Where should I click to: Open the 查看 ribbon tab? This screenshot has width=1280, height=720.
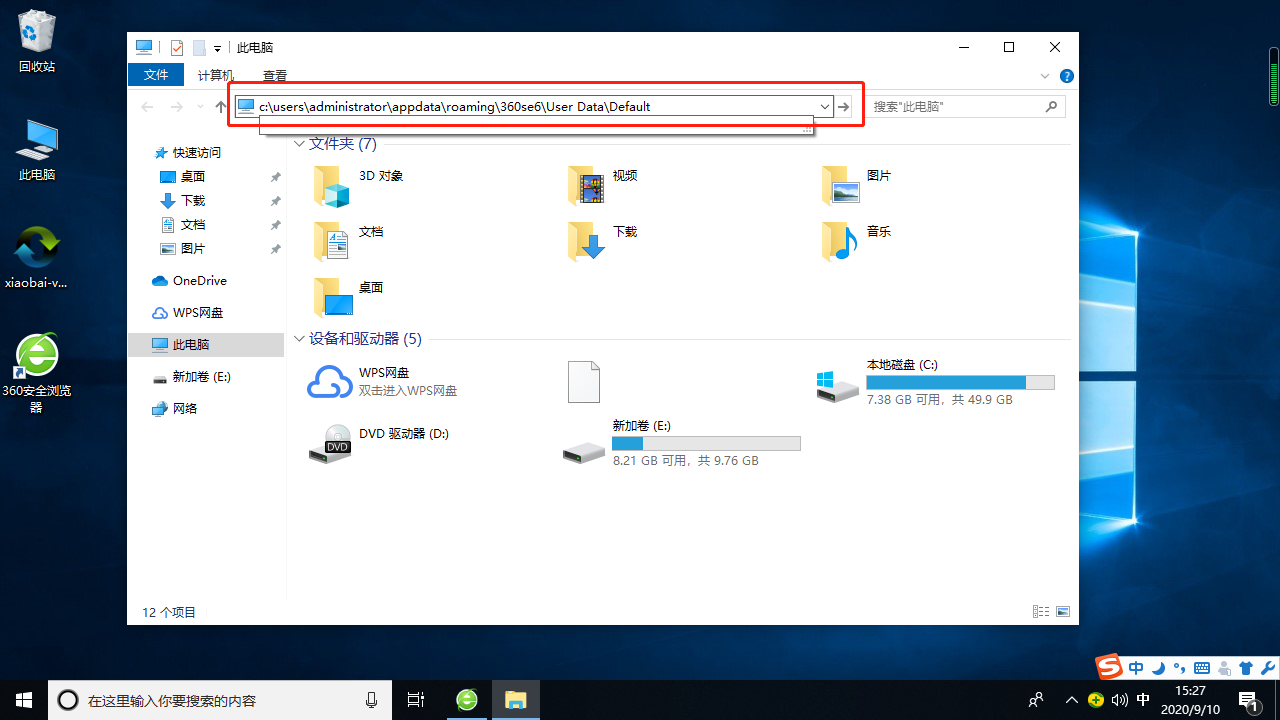pyautogui.click(x=275, y=75)
